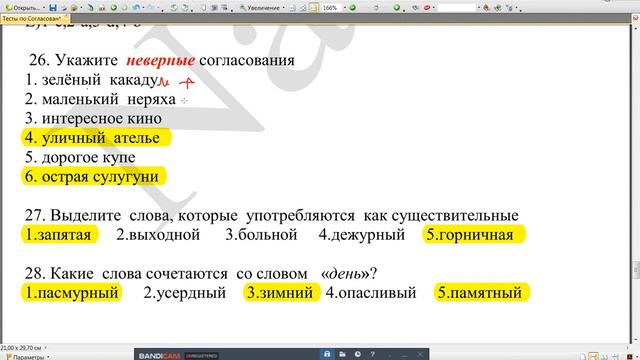
Task: Click the red pin icon at tab bar right
Action: point(636,18)
